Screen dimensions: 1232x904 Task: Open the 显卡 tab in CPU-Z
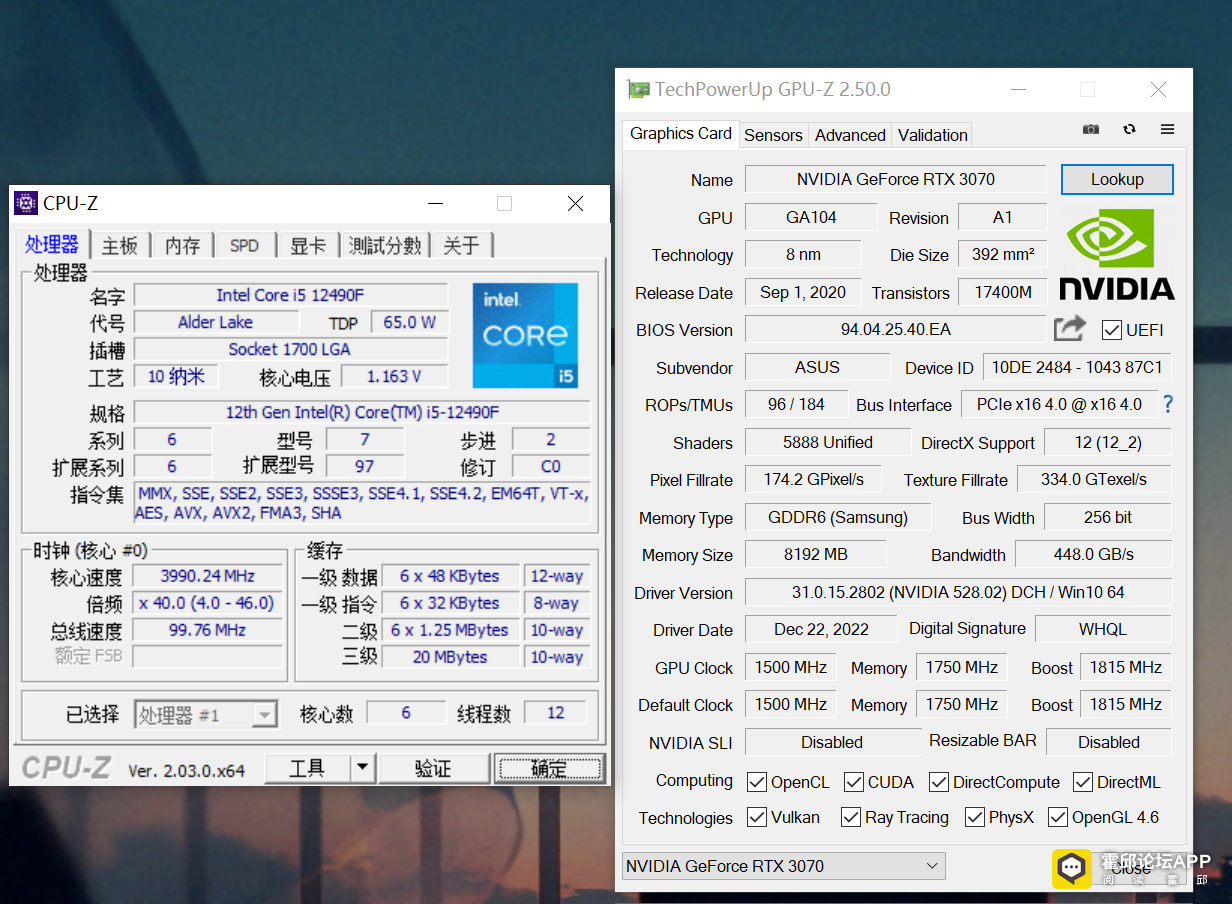[x=308, y=246]
